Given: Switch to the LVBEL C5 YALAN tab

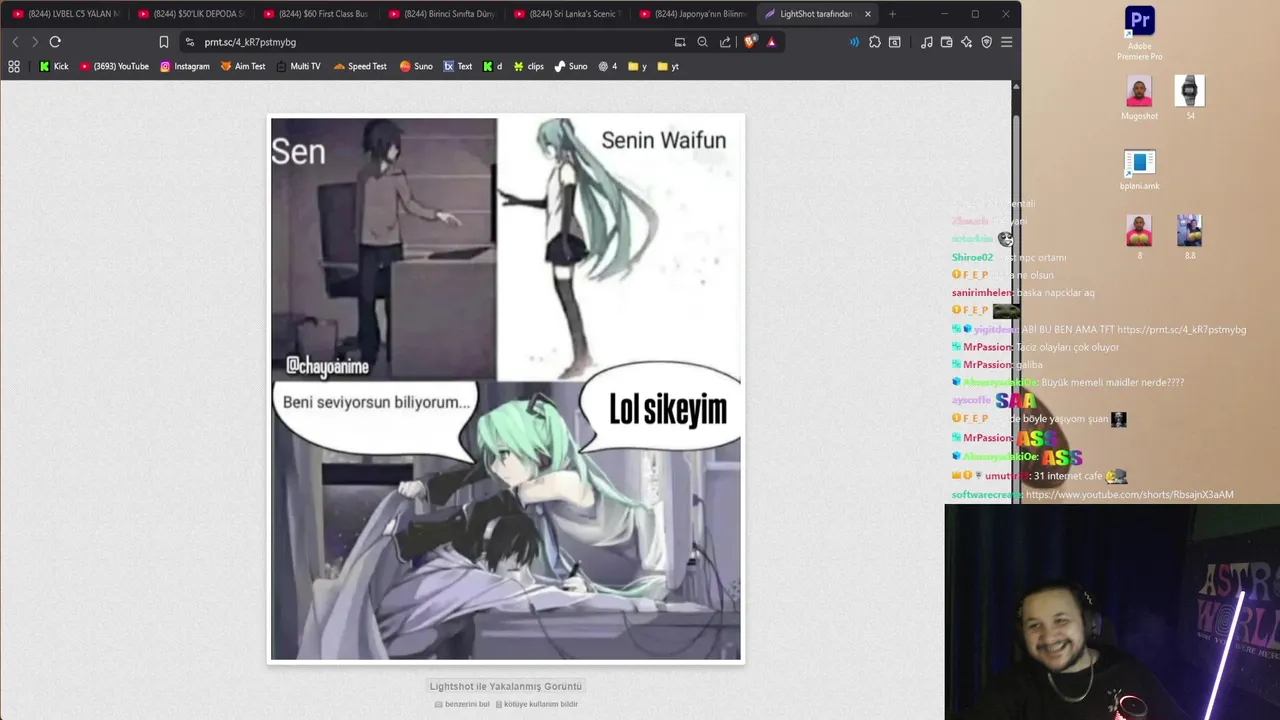Looking at the screenshot, I should pyautogui.click(x=66, y=14).
